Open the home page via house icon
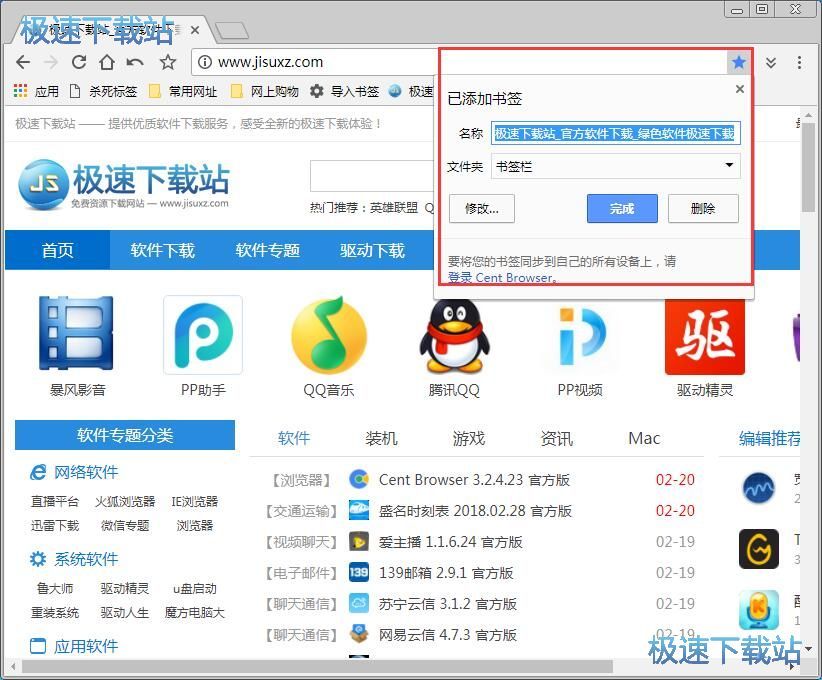This screenshot has width=822, height=680. point(107,62)
